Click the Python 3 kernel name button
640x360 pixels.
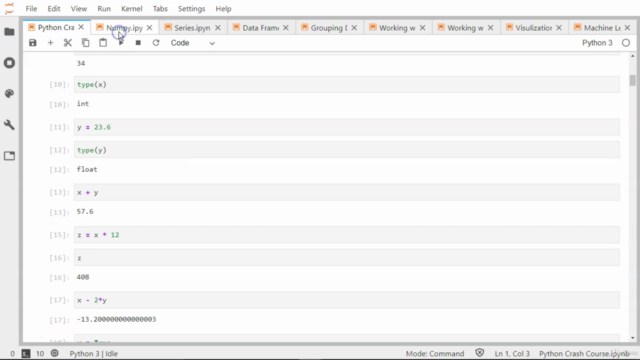point(597,43)
